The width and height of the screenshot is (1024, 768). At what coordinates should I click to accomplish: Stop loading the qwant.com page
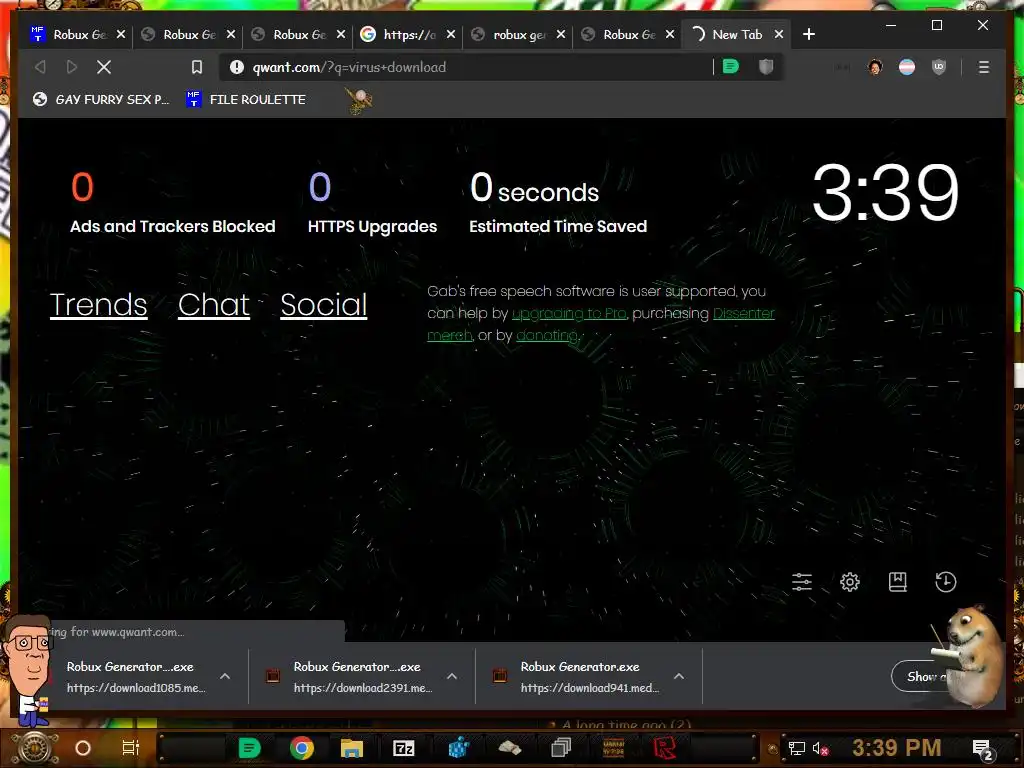(104, 67)
